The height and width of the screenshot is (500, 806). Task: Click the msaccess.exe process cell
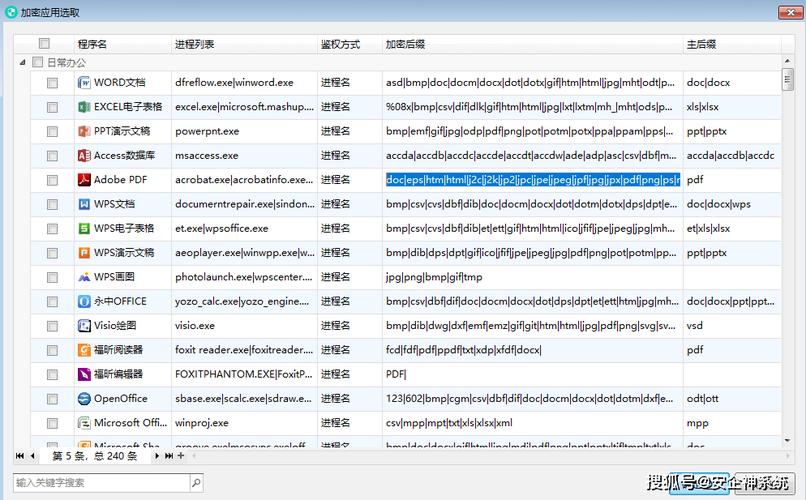coord(245,156)
